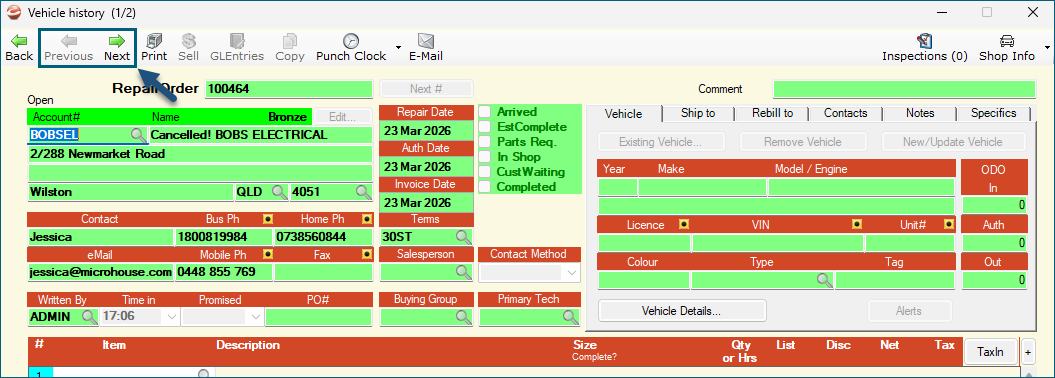Image resolution: width=1055 pixels, height=378 pixels.
Task: Click the Copy toolbar icon
Action: tap(290, 40)
